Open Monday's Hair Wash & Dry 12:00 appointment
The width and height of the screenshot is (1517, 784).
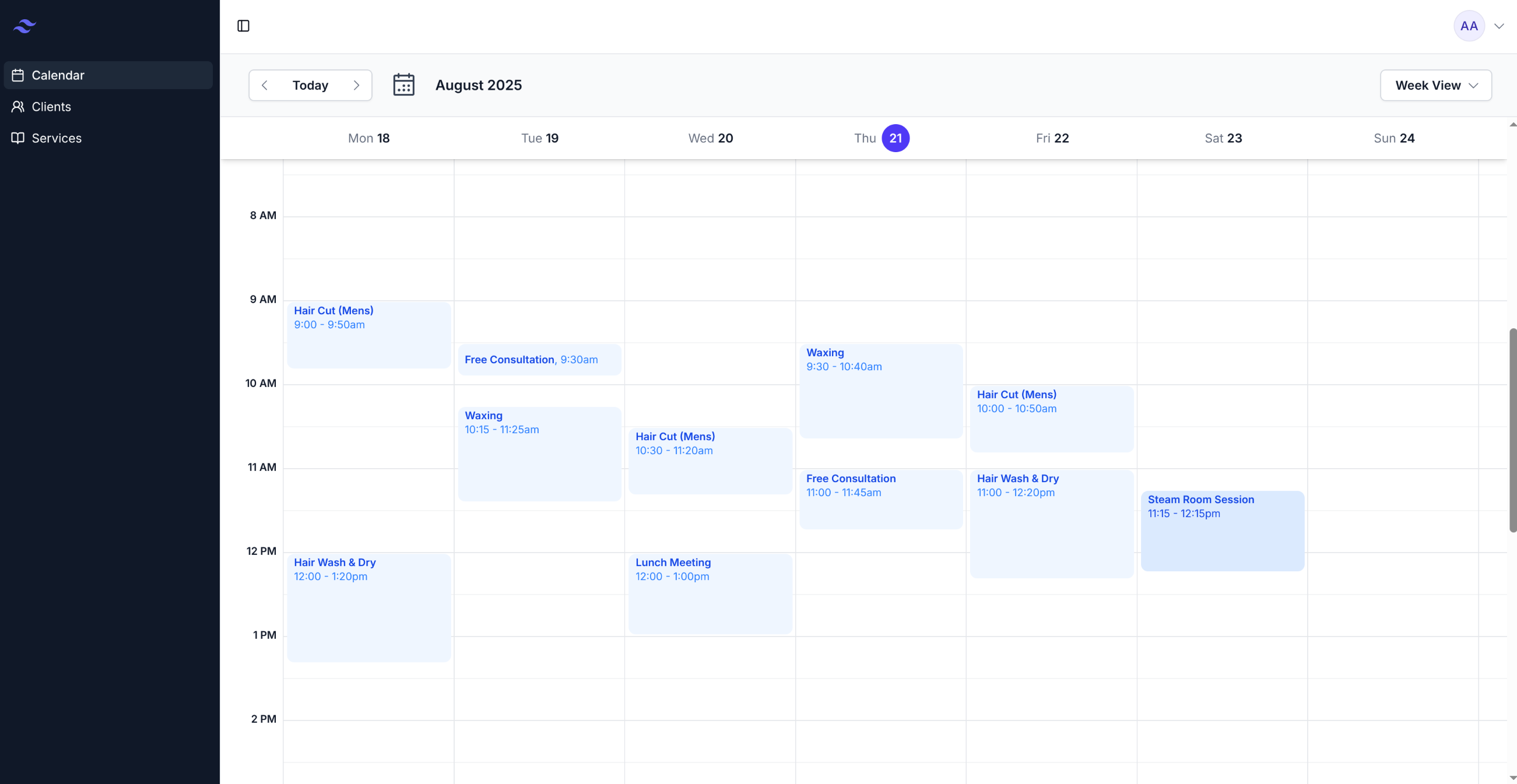(368, 607)
